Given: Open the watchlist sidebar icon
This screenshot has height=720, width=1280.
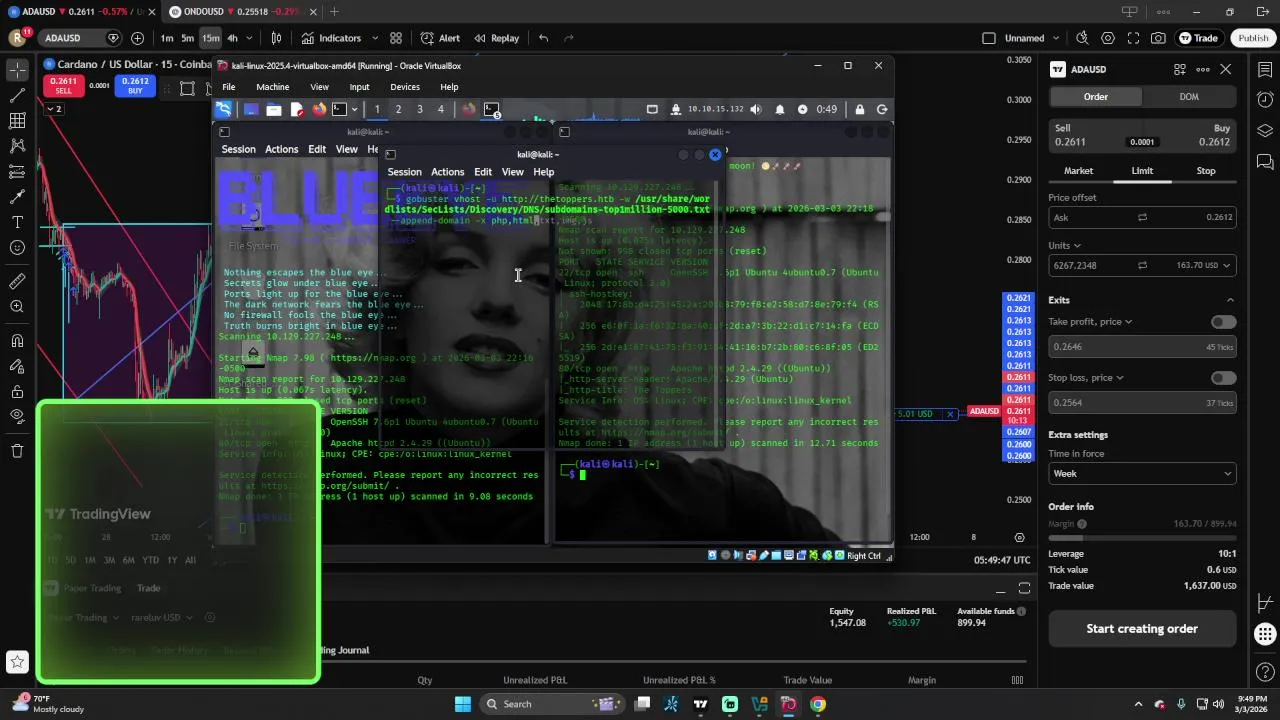Looking at the screenshot, I should [1265, 69].
